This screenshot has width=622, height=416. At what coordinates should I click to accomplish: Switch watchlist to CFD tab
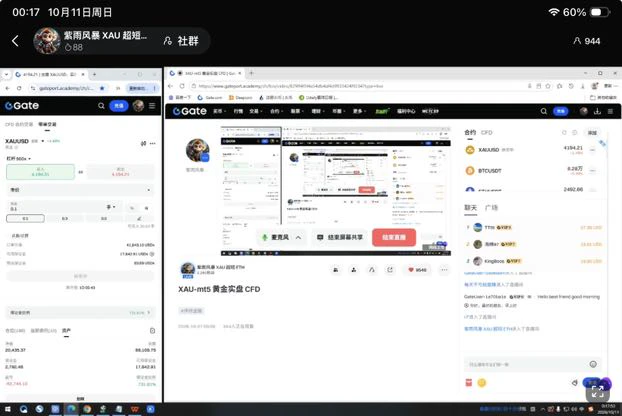pos(486,132)
